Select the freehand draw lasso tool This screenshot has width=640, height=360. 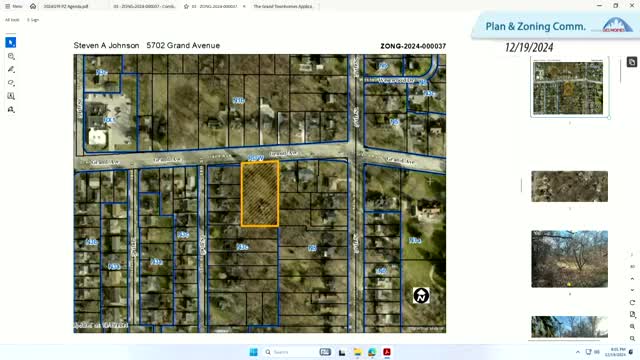[x=11, y=83]
